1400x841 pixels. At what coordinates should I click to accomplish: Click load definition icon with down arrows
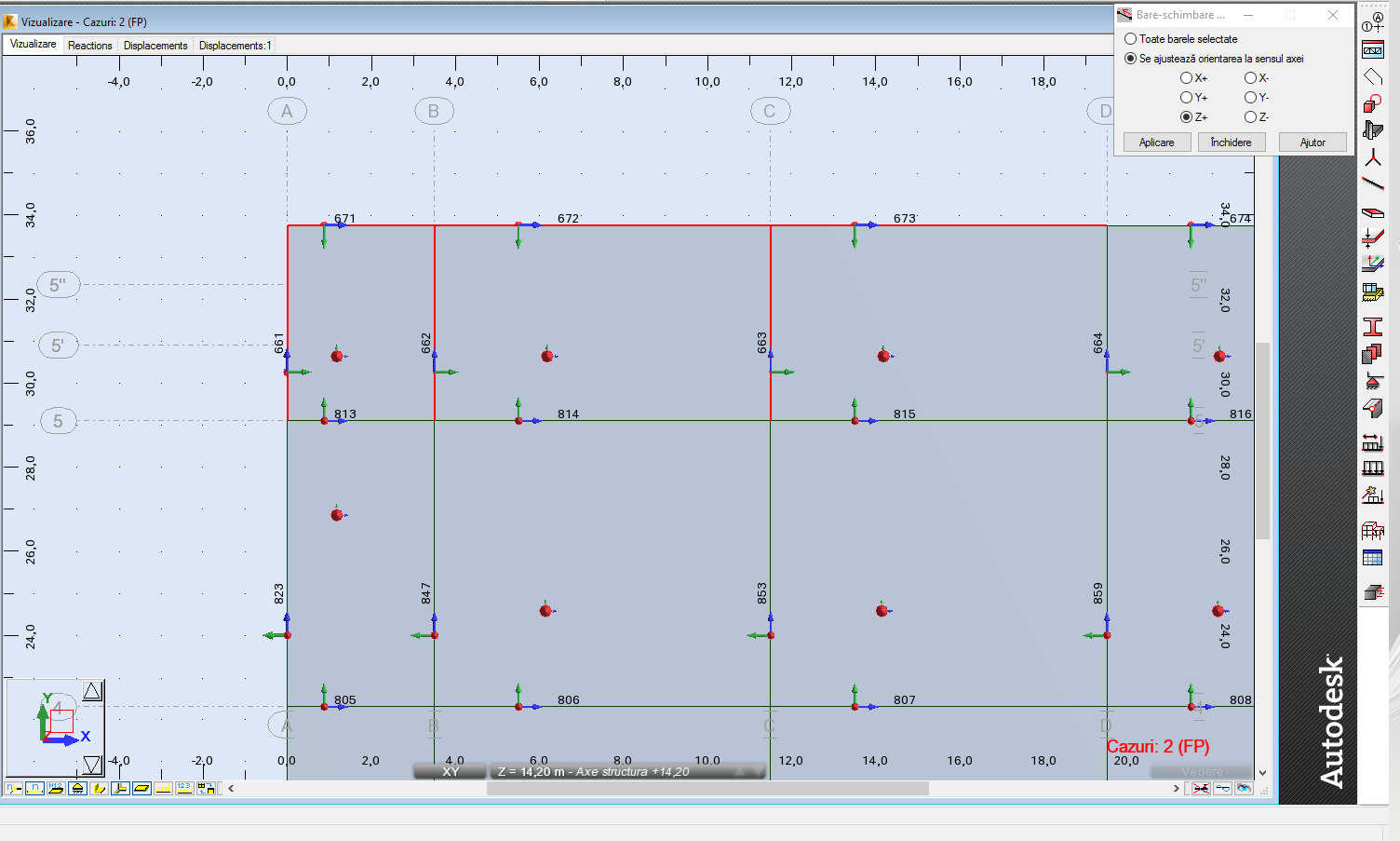click(x=1373, y=468)
